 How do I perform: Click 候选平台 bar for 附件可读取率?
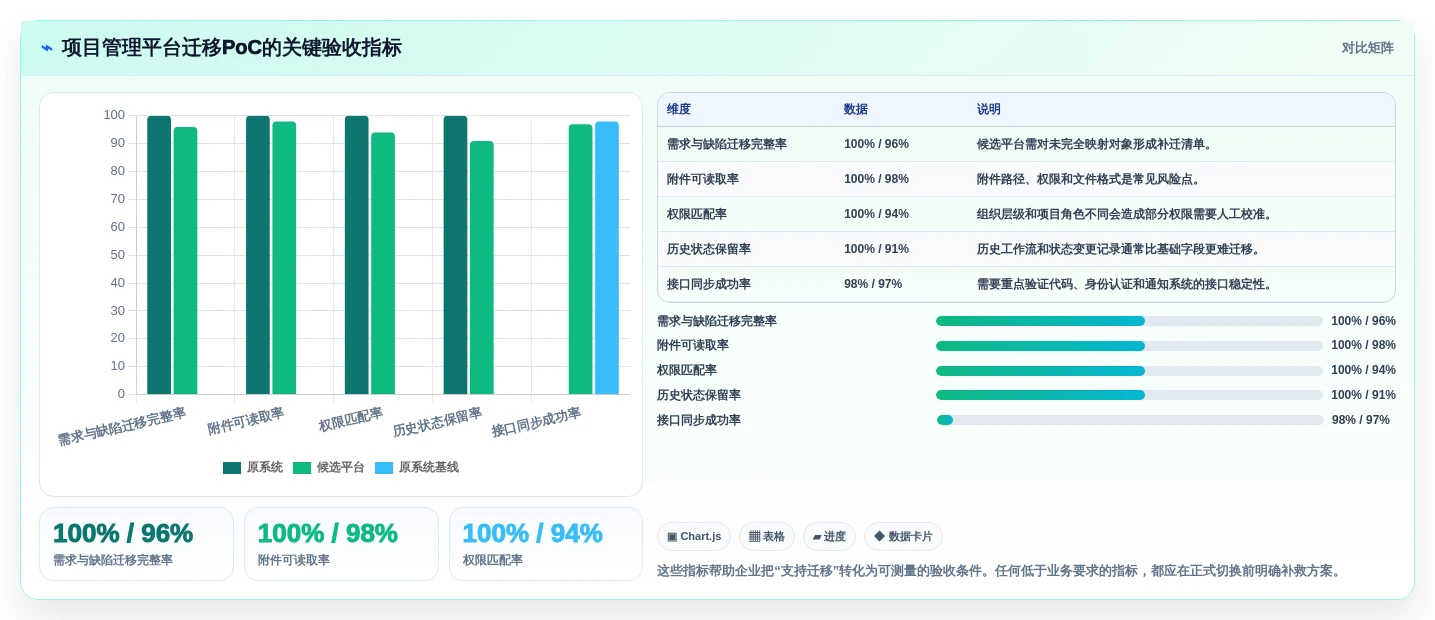pyautogui.click(x=284, y=258)
